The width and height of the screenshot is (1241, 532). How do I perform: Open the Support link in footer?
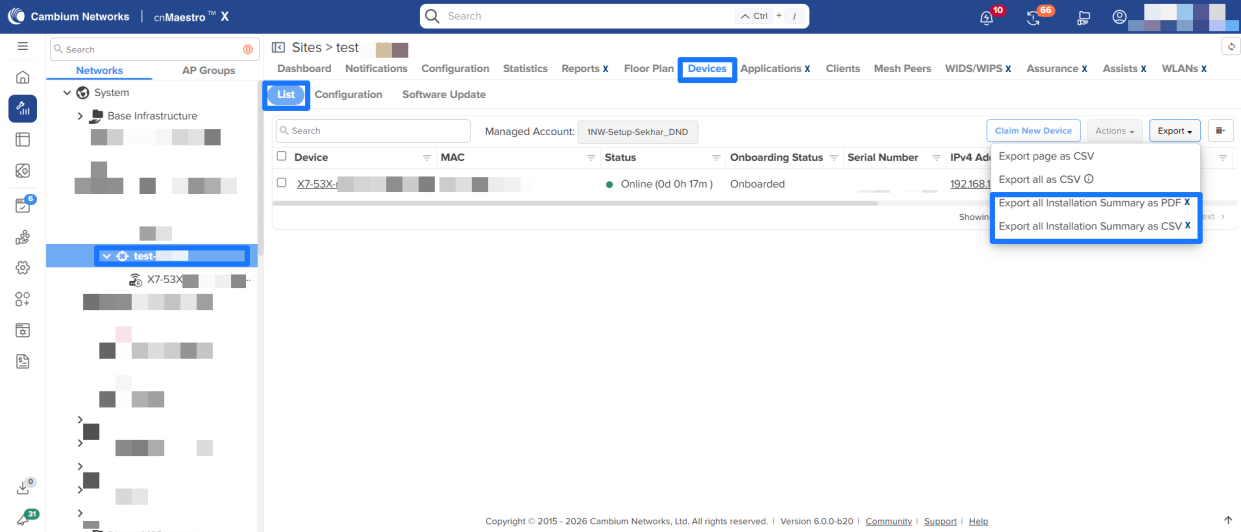pos(940,521)
